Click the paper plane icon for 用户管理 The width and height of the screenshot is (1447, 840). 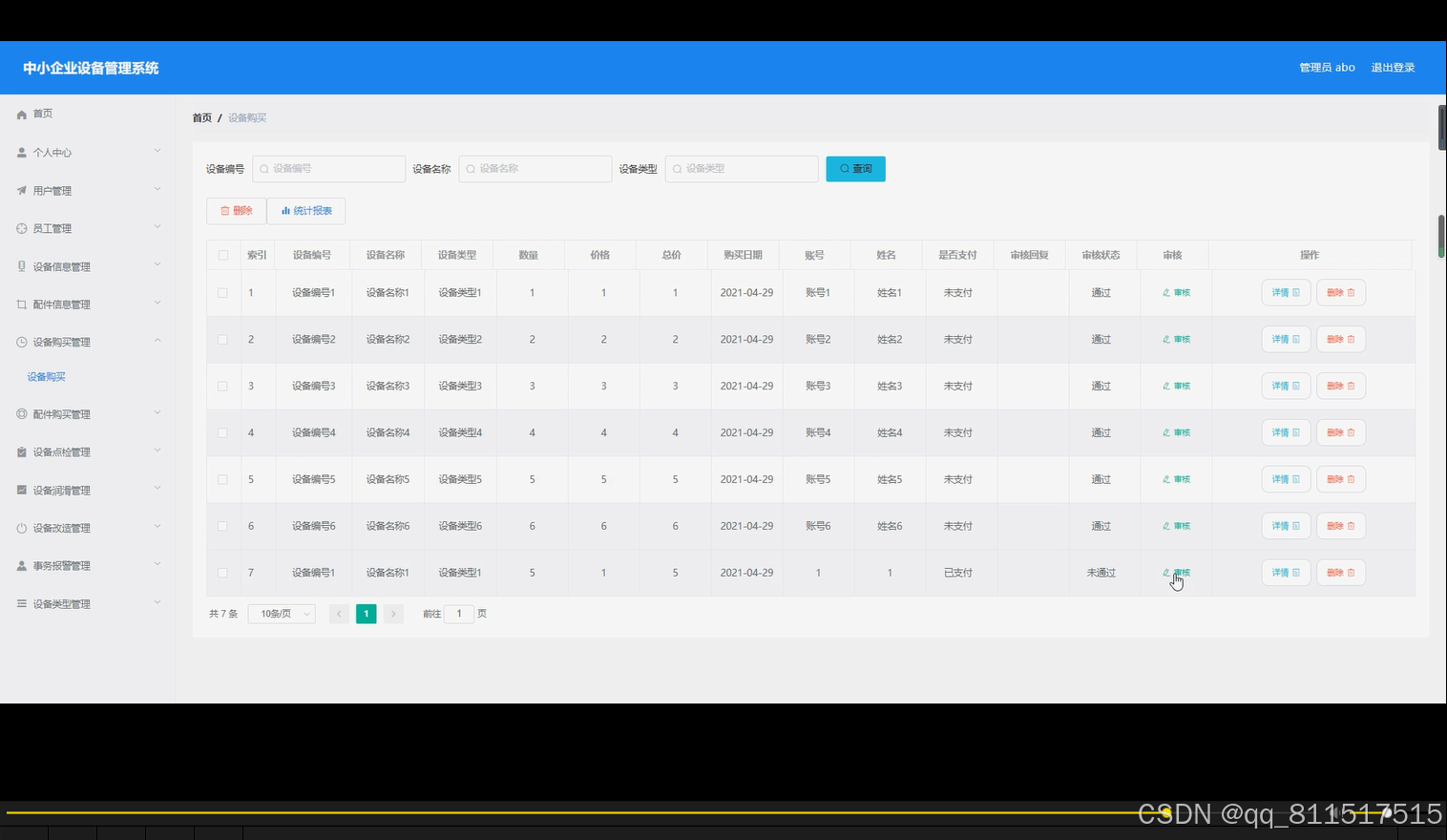[21, 191]
